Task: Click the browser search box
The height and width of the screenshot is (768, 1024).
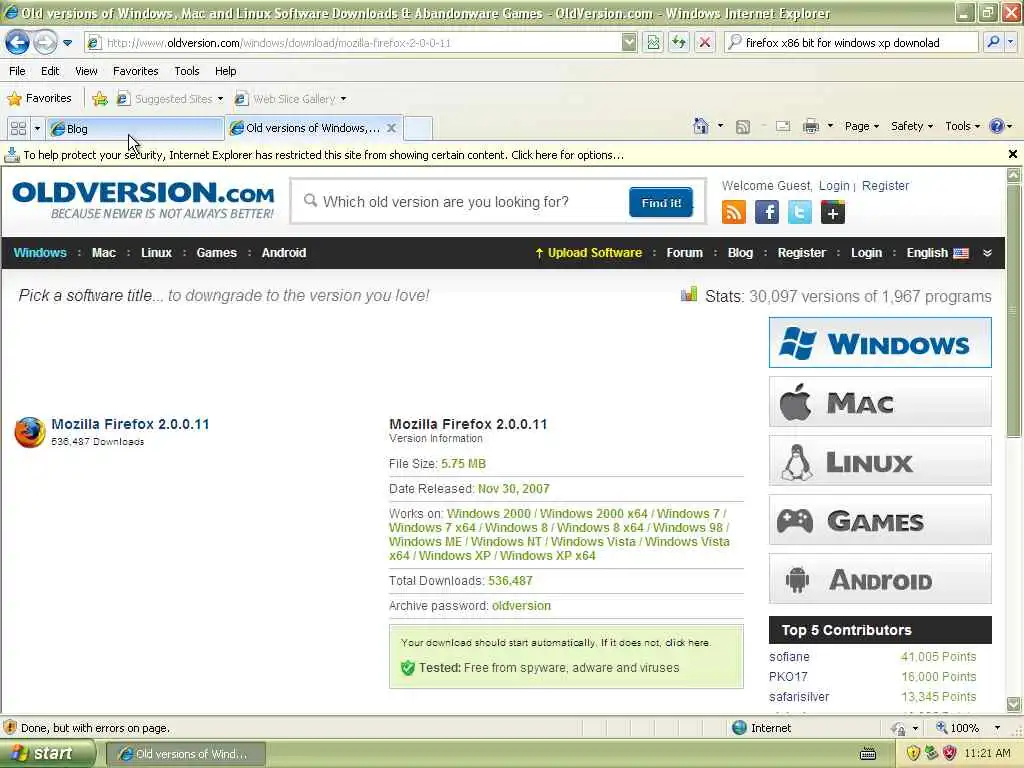Action: [852, 43]
